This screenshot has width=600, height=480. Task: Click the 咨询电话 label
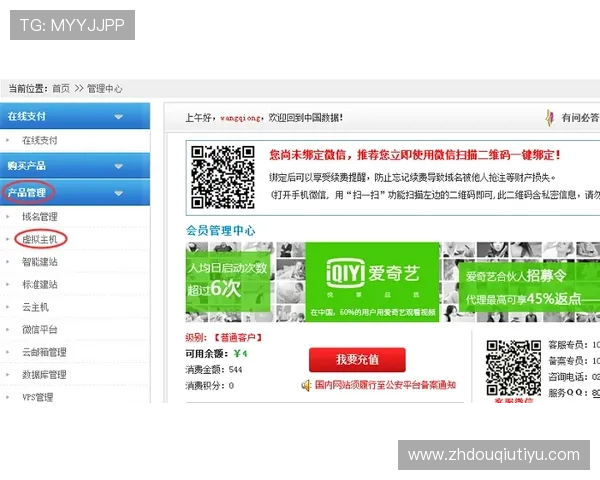click(x=566, y=377)
